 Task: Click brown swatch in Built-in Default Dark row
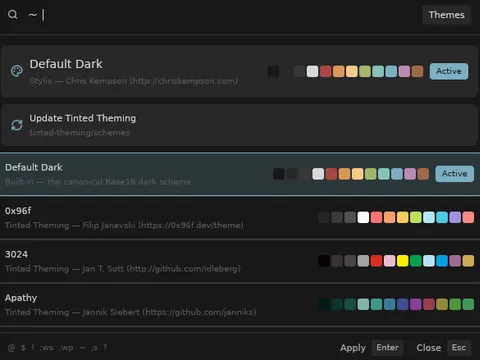[423, 174]
